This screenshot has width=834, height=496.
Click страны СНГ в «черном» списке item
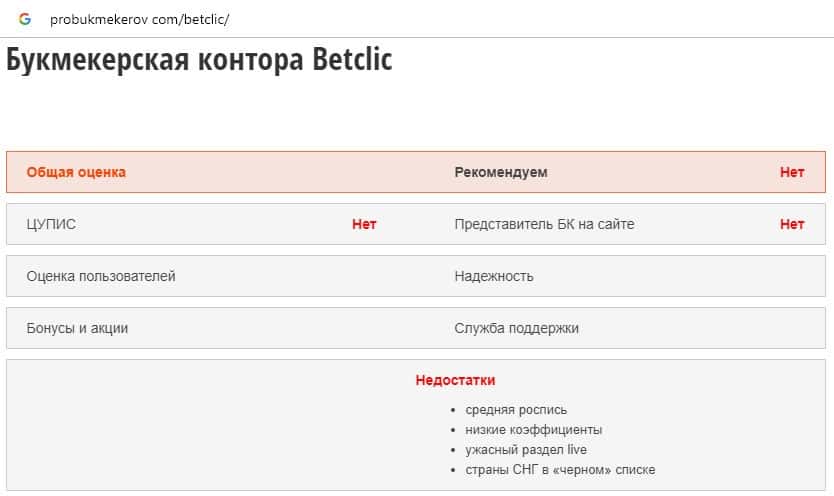(x=560, y=470)
